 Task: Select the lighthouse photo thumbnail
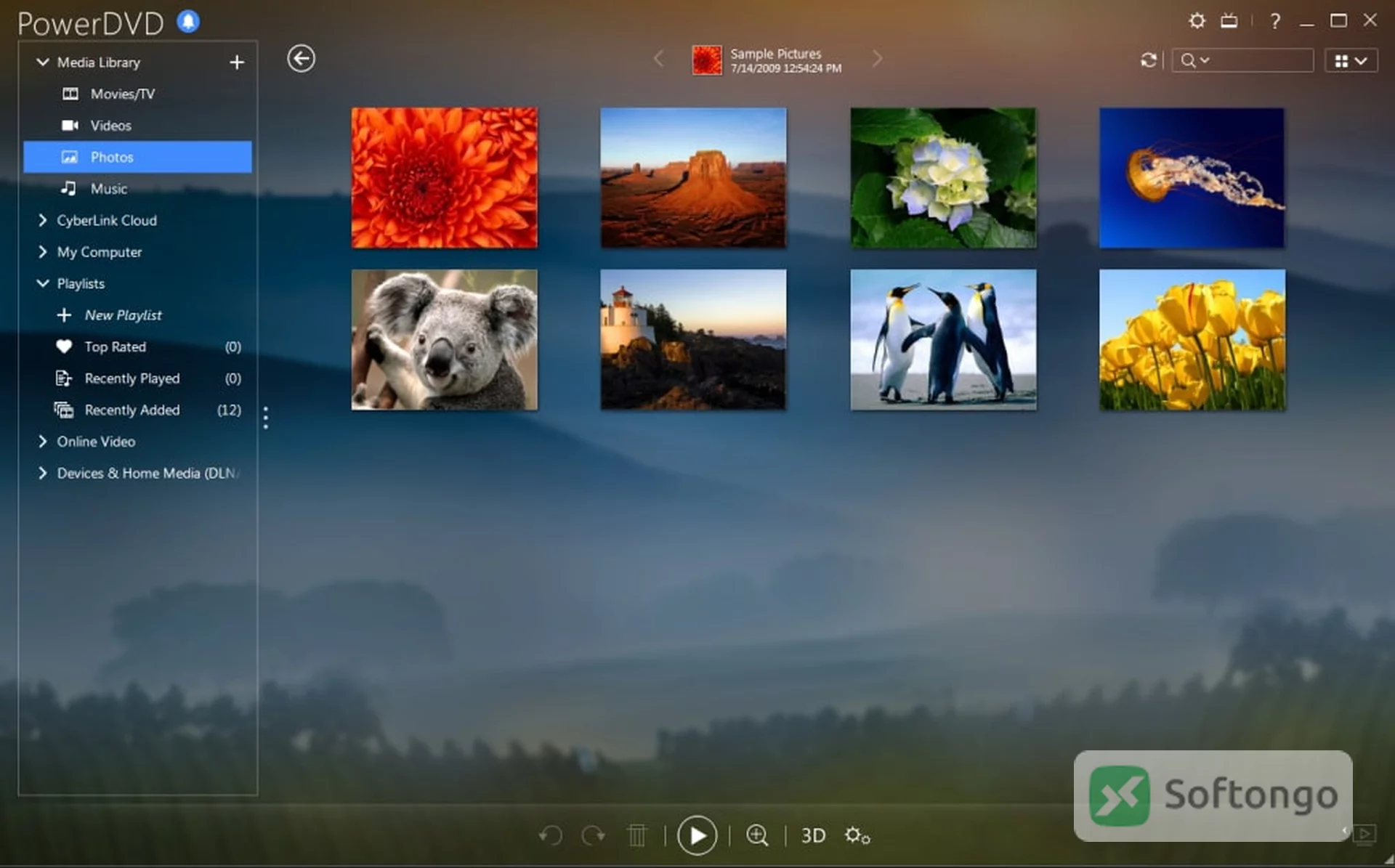pos(693,340)
